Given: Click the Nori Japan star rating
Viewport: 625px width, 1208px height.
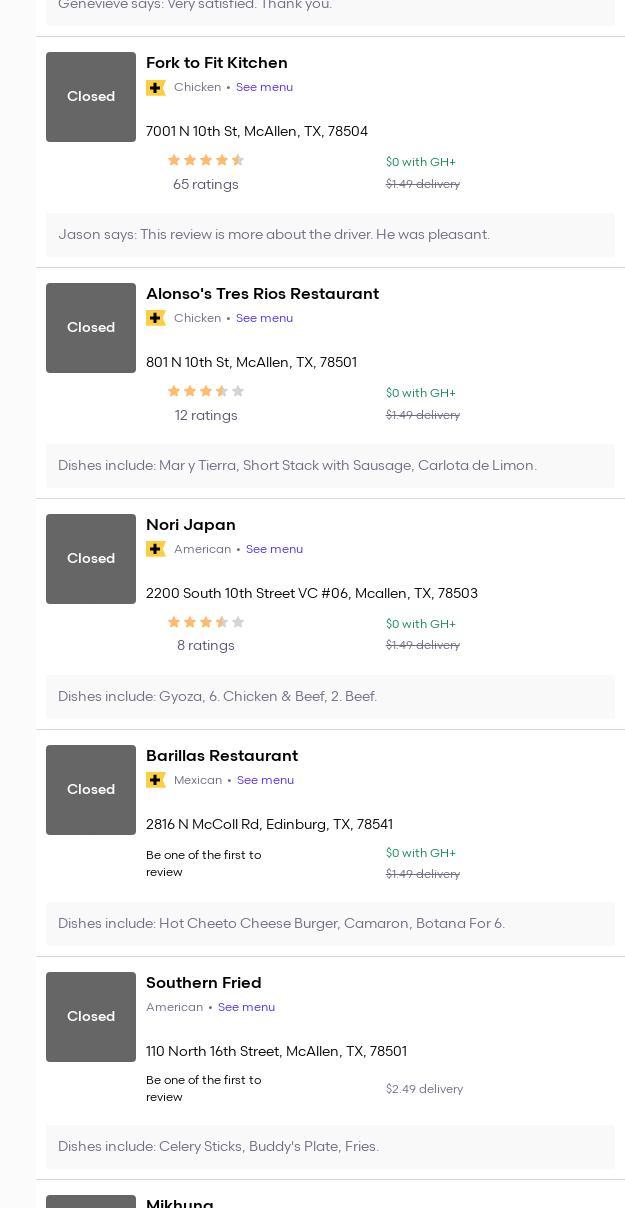Looking at the screenshot, I should (205, 622).
